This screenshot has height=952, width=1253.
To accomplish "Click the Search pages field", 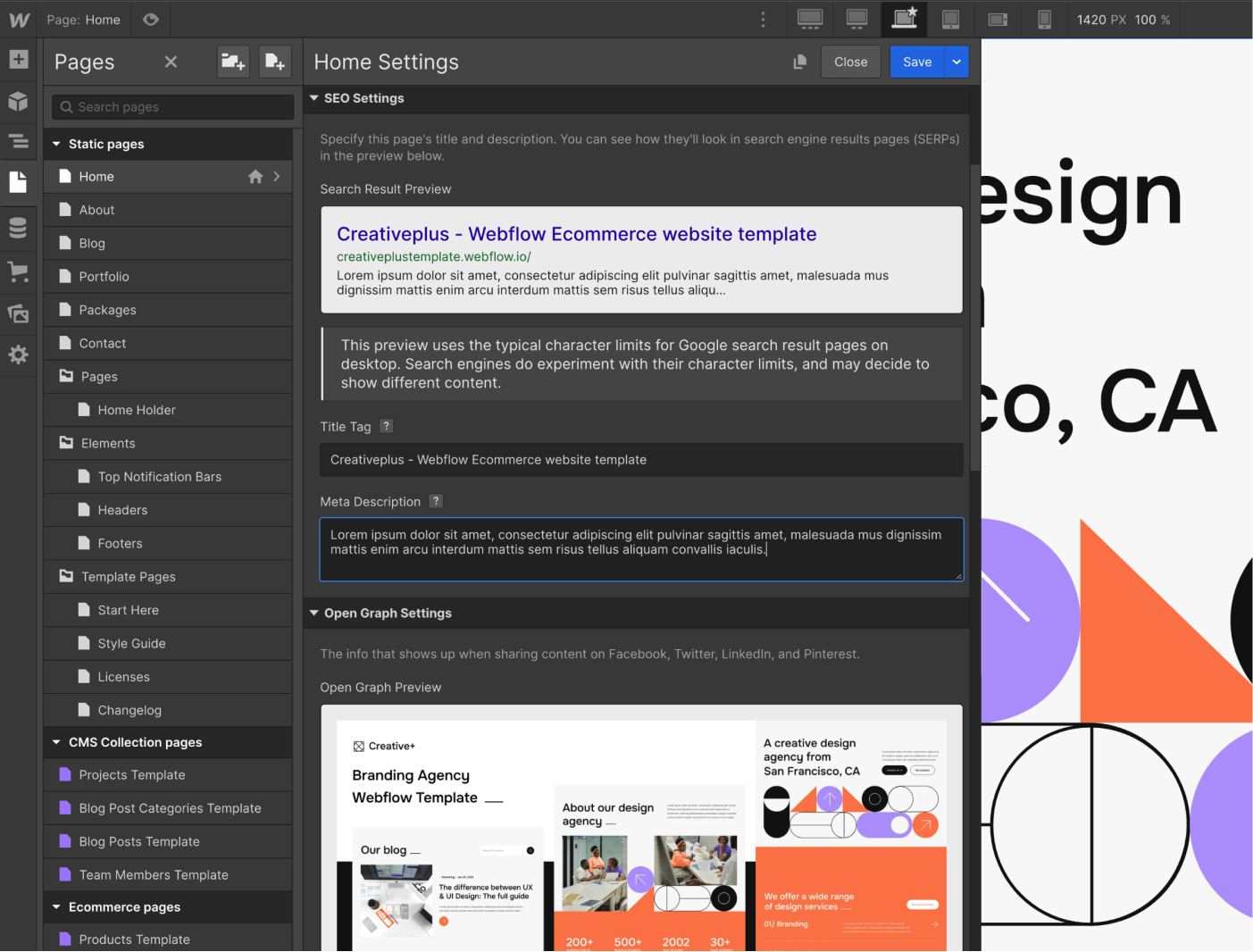I will pyautogui.click(x=173, y=107).
